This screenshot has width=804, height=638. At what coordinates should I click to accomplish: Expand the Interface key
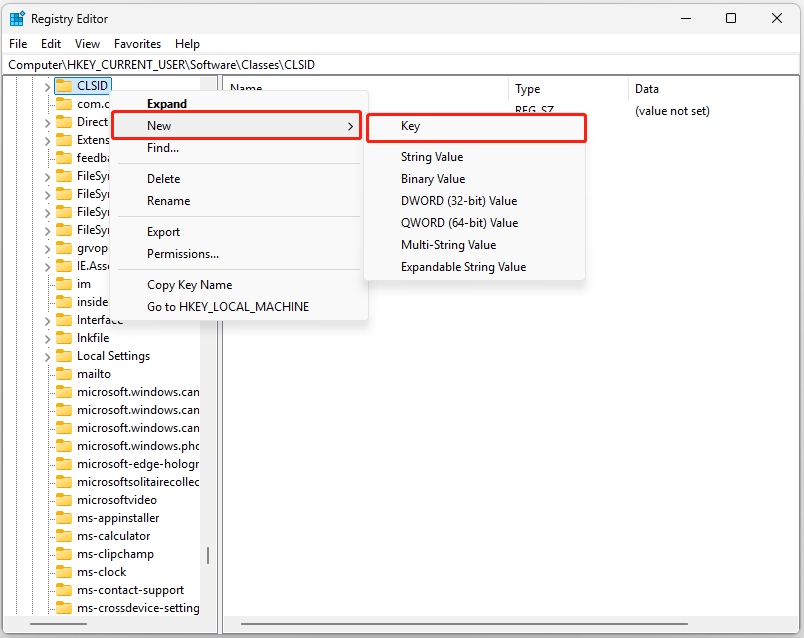click(47, 319)
